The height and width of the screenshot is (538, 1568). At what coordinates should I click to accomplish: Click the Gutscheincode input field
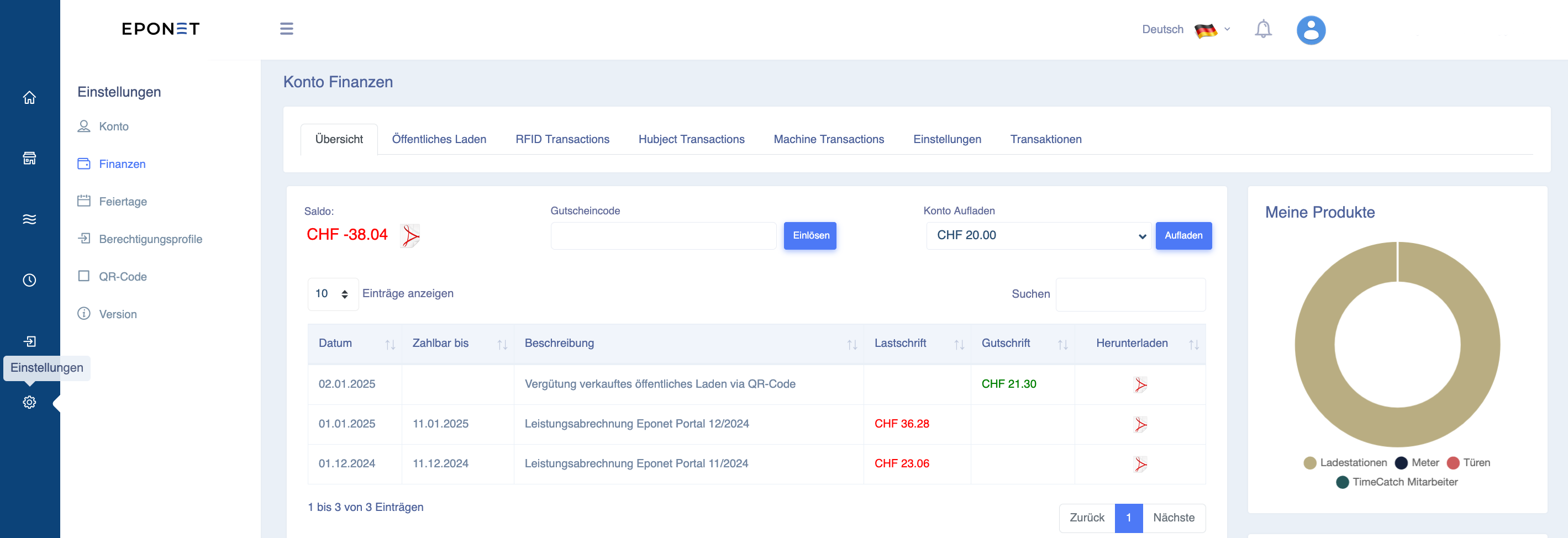tap(663, 235)
